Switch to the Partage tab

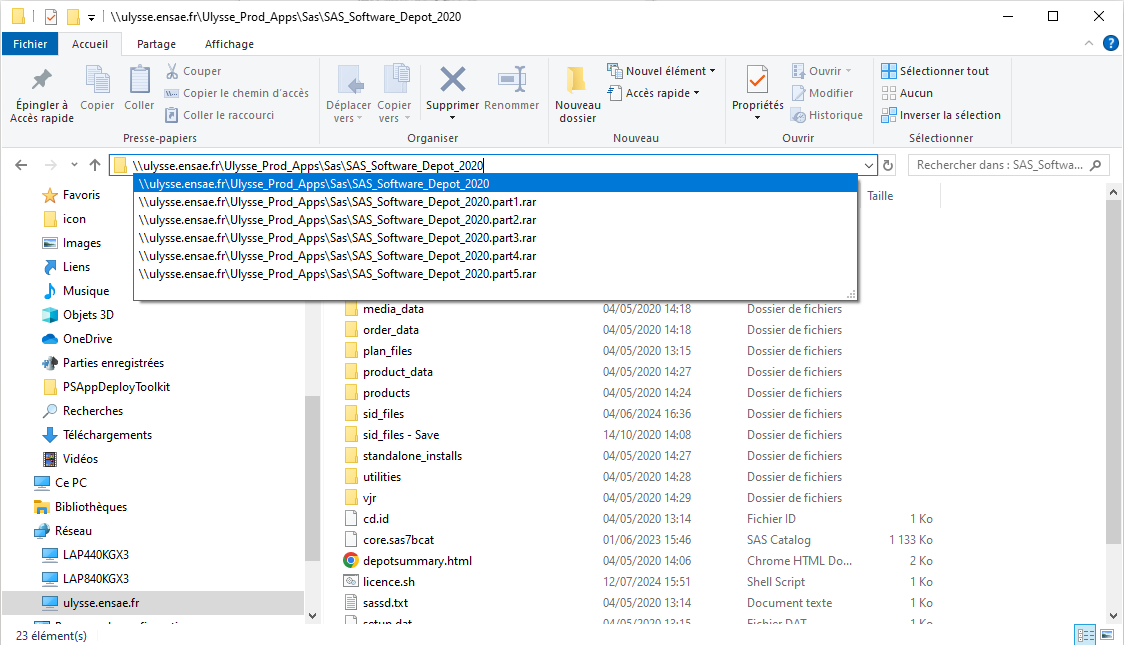[x=156, y=44]
